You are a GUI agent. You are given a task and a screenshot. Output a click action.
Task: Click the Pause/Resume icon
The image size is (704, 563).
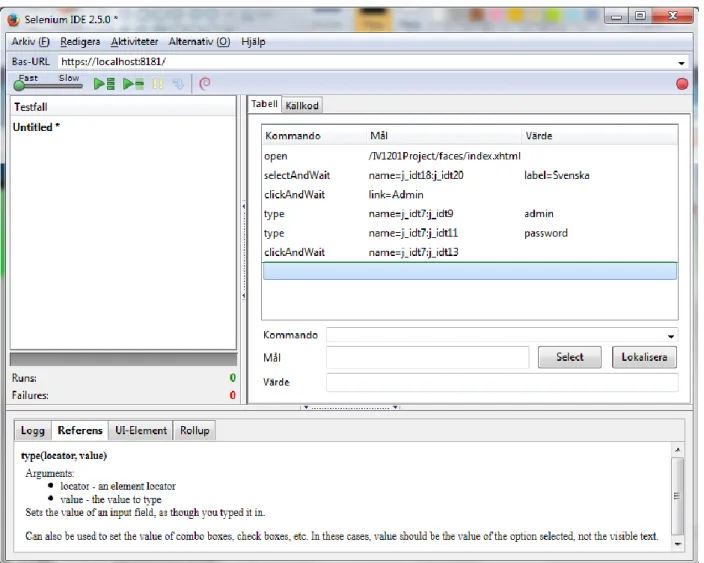tap(158, 84)
